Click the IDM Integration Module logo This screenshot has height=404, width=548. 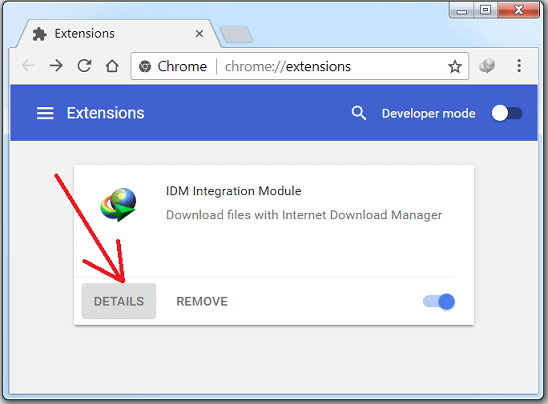pyautogui.click(x=118, y=204)
